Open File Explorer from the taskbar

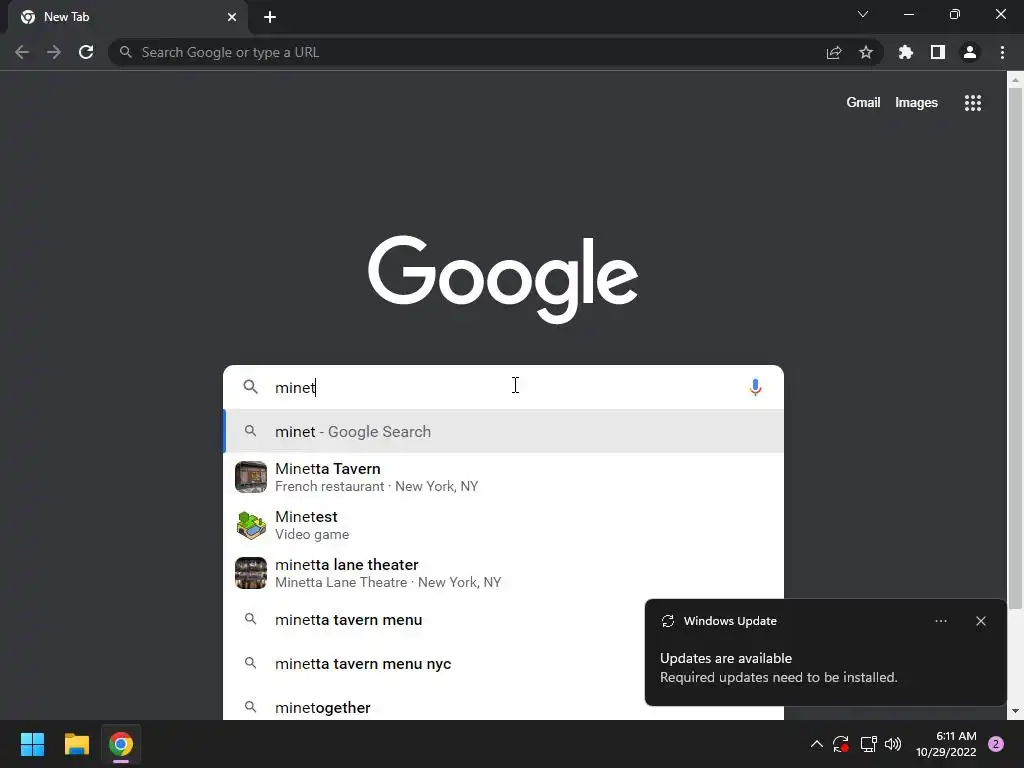(76, 744)
